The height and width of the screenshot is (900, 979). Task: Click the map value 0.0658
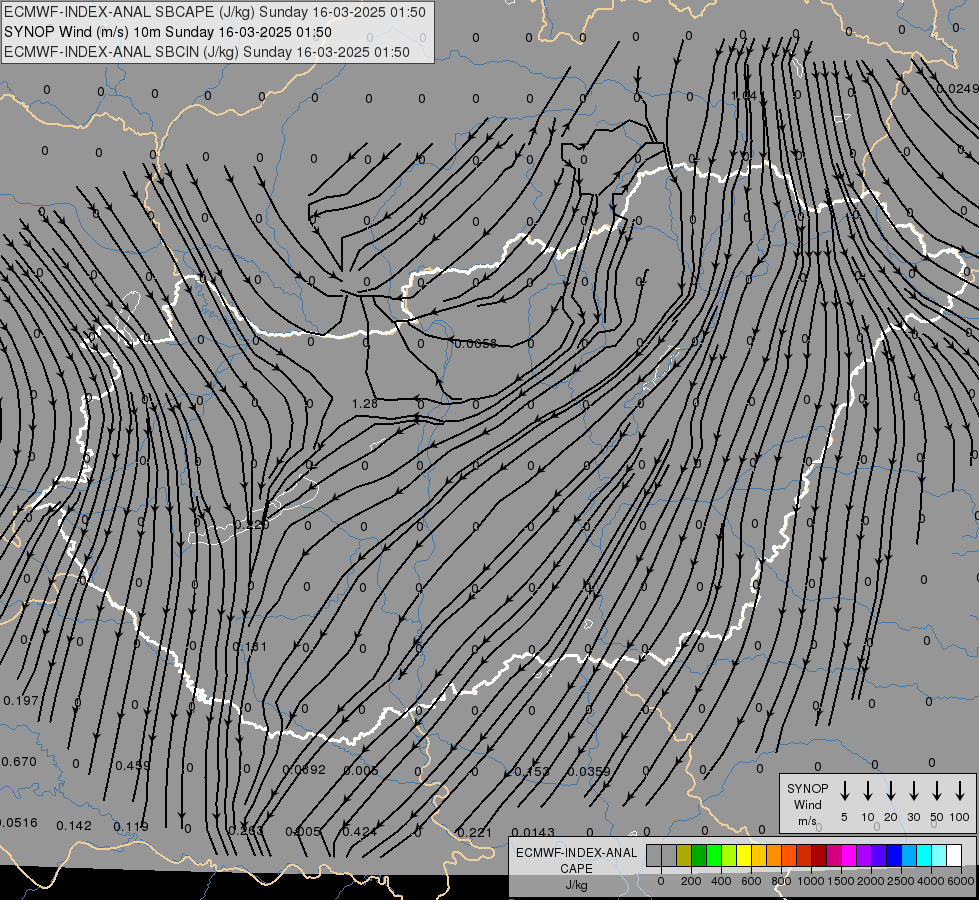point(476,344)
